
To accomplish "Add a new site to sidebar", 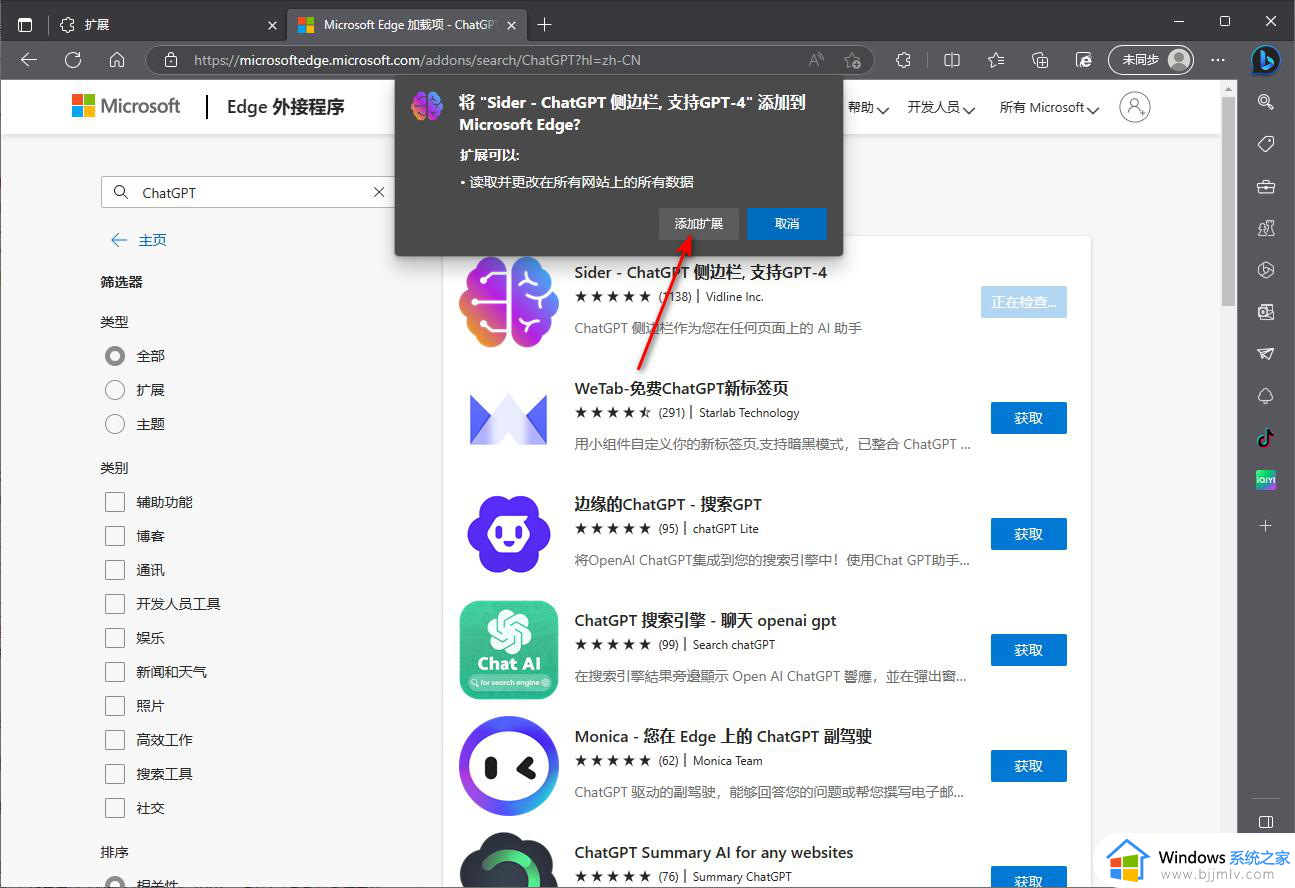I will click(1265, 525).
